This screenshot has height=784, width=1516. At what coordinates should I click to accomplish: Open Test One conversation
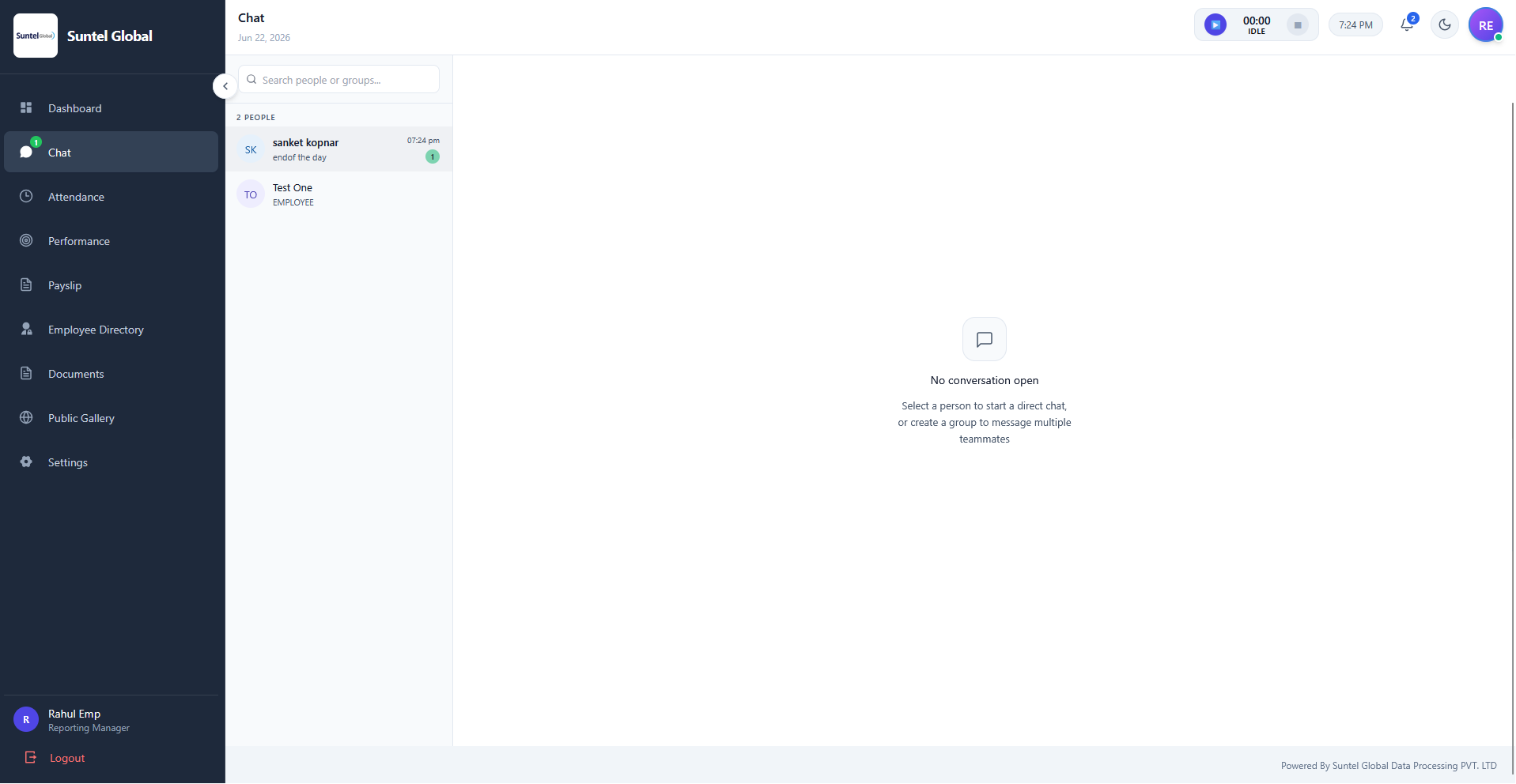338,194
